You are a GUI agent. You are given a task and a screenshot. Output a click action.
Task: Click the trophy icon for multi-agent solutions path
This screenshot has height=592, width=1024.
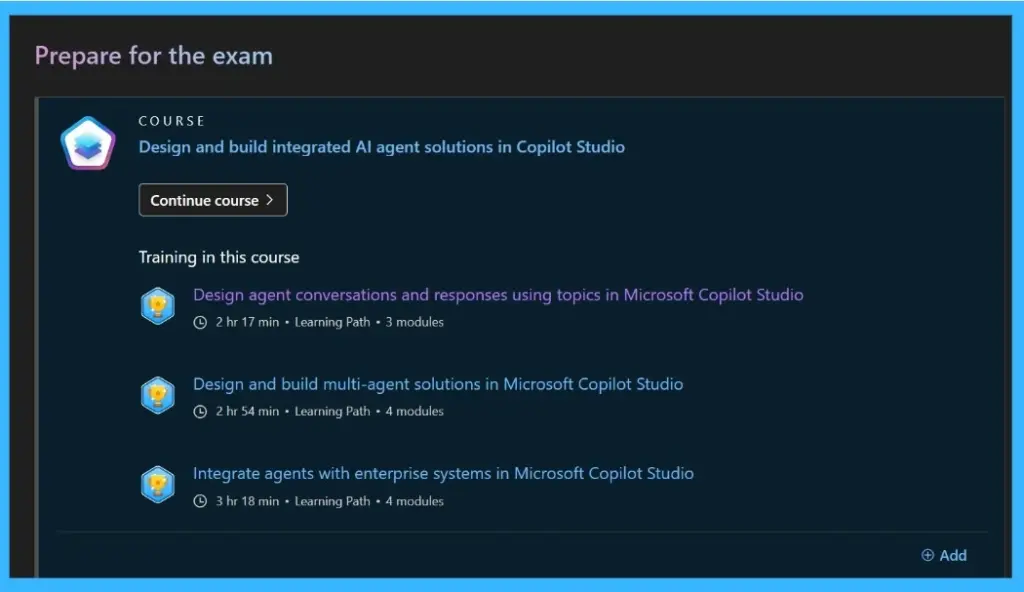[x=158, y=394]
